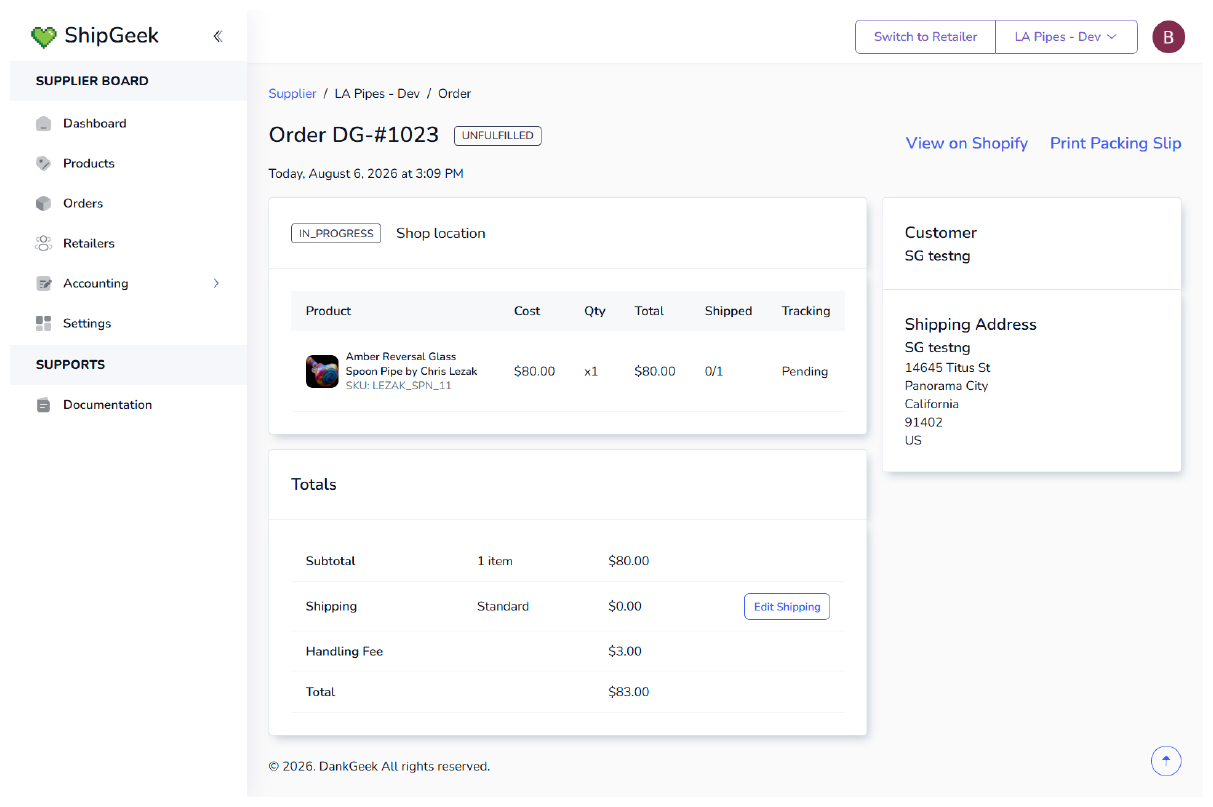Click the customer name under Customer heading
Viewport: 1213px width, 807px height.
[937, 256]
